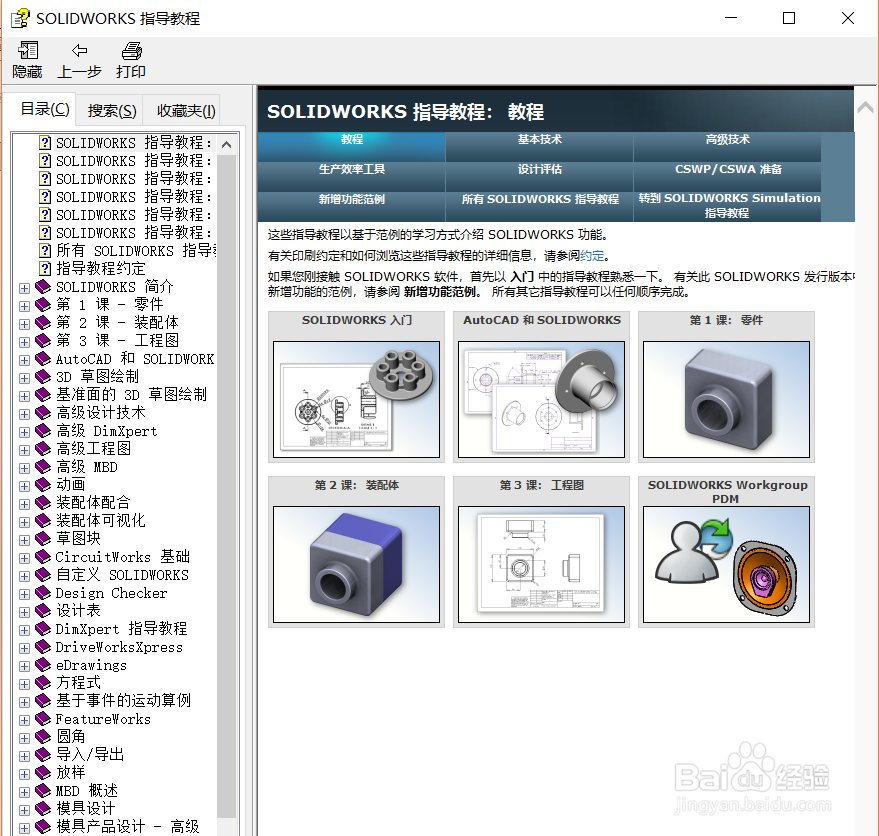
Task: Open the 第 1 课: 零件 thumbnail
Action: click(727, 399)
